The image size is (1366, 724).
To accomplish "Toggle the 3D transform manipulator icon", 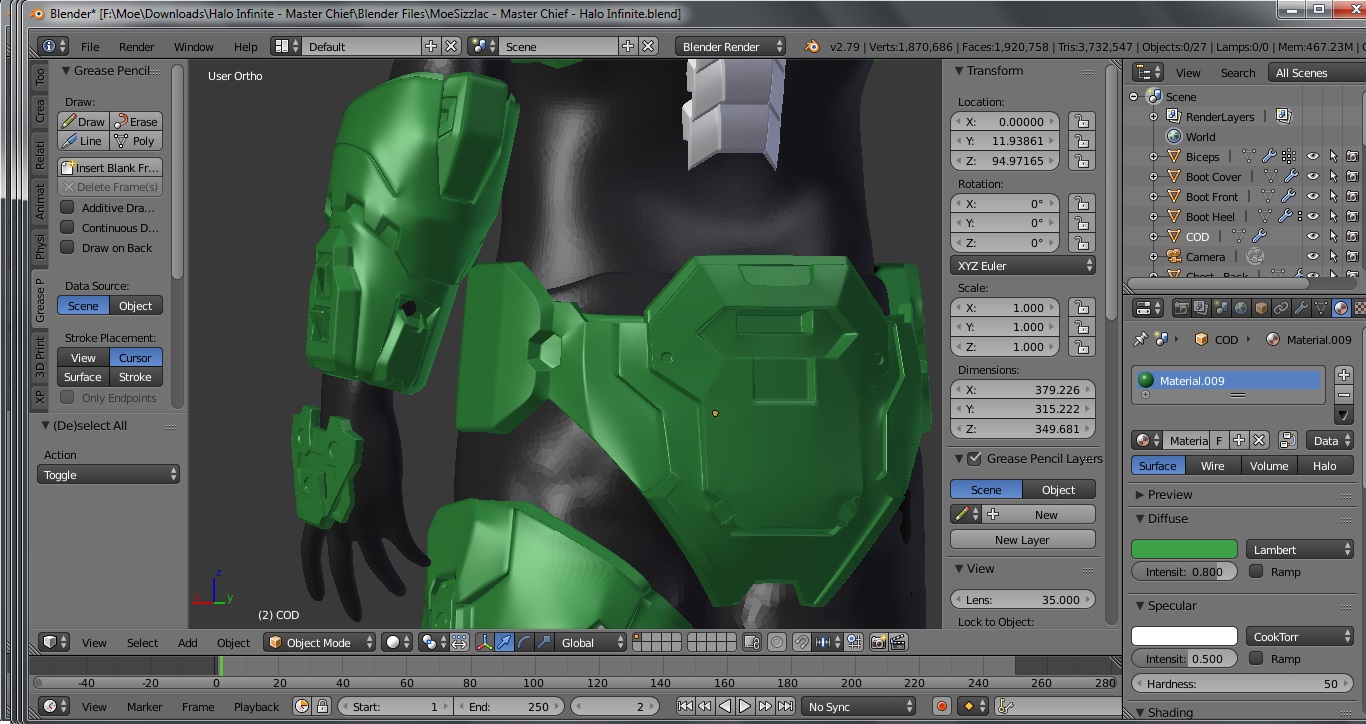I will [x=484, y=642].
